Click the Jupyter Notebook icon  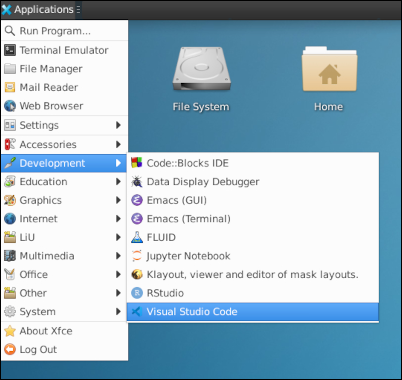click(137, 256)
